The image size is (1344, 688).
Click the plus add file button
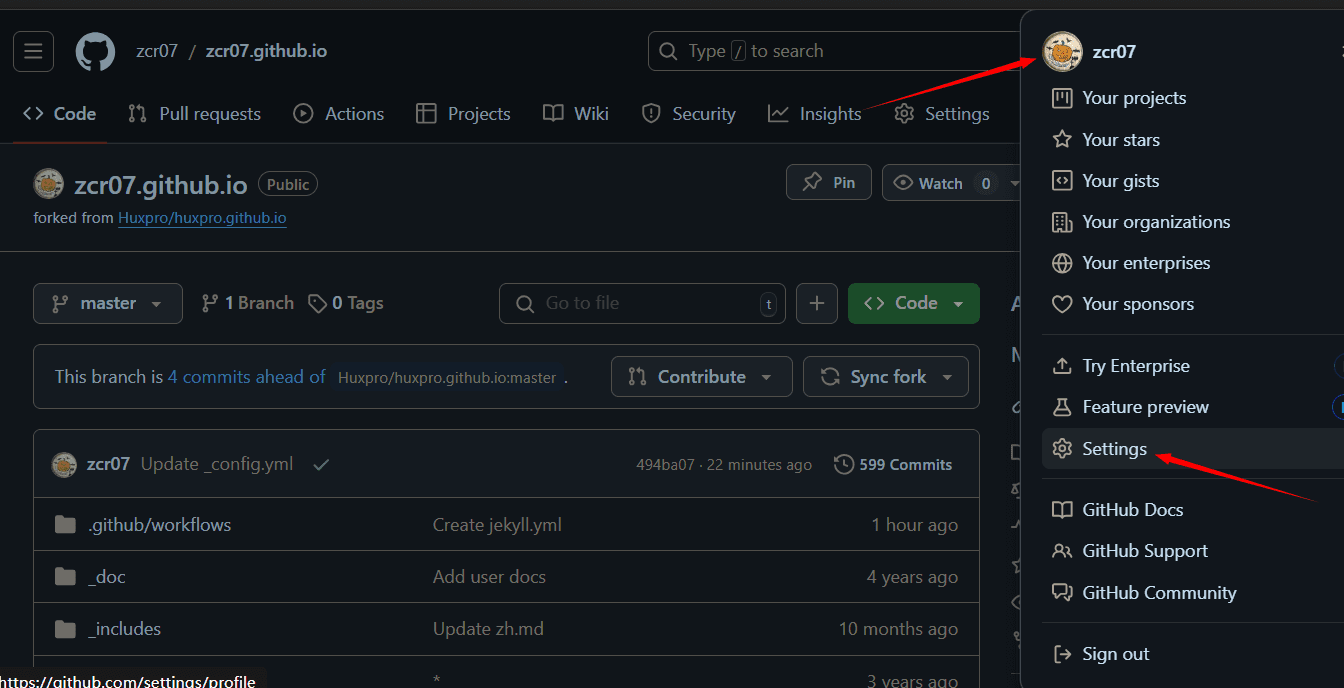(x=816, y=303)
